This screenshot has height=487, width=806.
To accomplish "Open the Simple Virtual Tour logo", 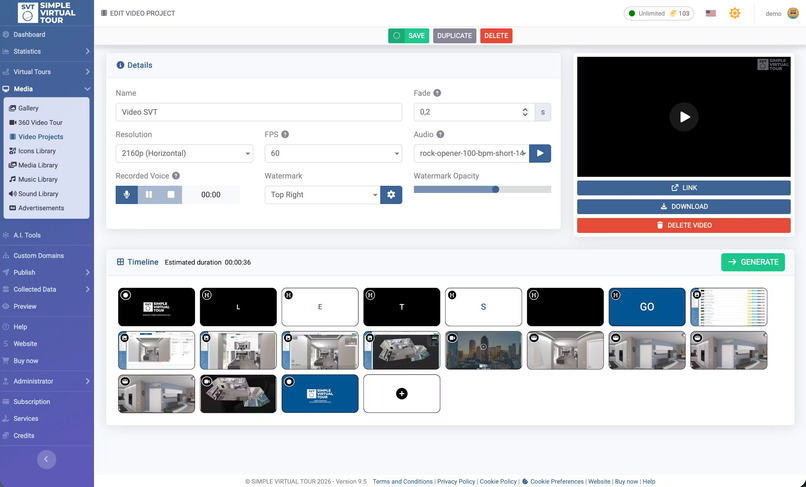I will [47, 12].
